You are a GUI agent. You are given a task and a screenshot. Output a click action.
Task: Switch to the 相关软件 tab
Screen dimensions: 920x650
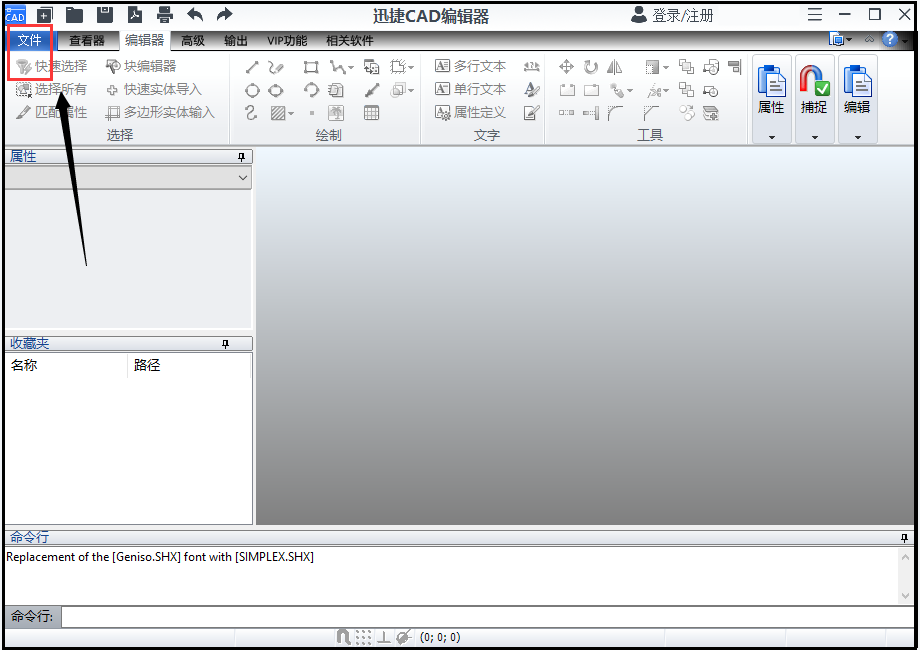click(350, 40)
